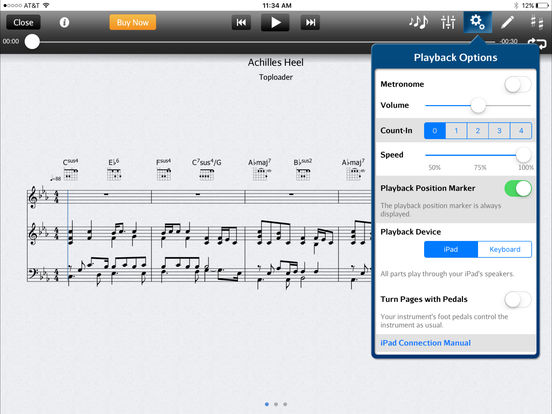Skip forward with fast-forward button

click(x=310, y=23)
